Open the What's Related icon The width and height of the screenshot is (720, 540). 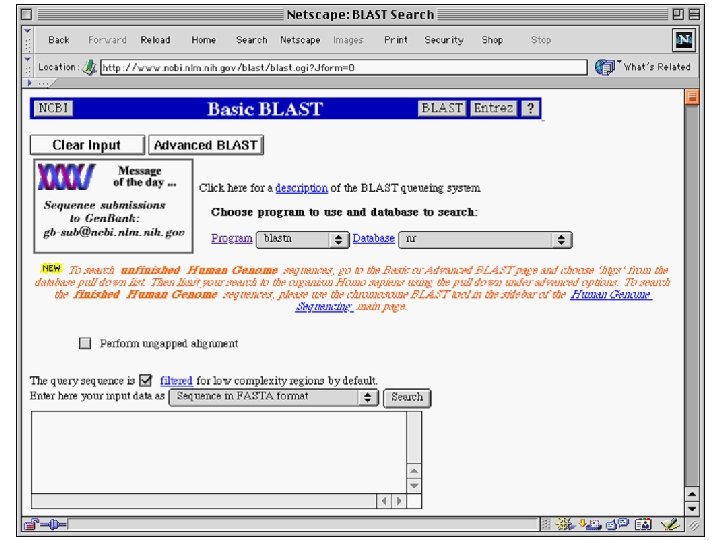click(605, 67)
